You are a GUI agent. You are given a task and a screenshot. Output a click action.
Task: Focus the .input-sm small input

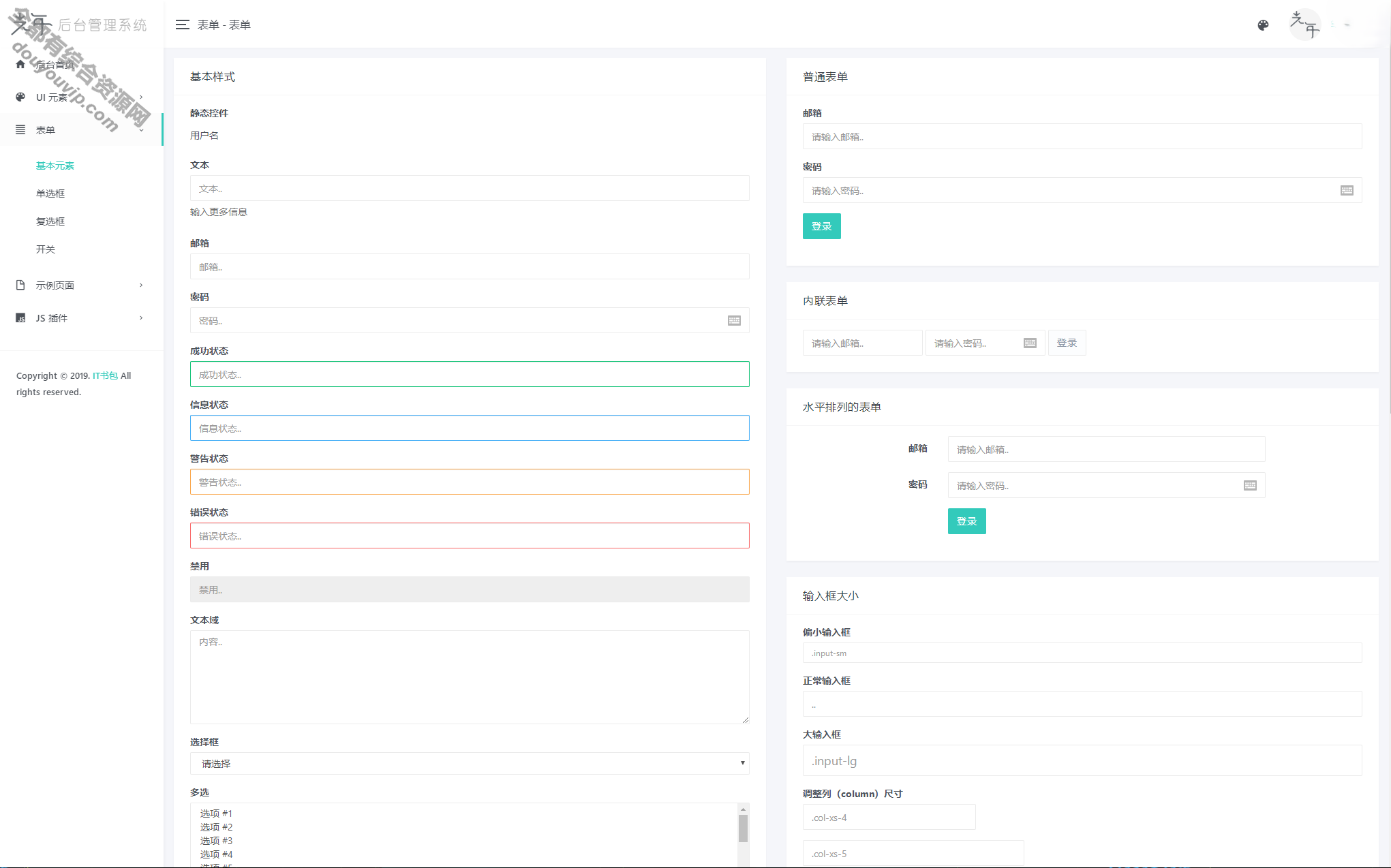coord(1082,653)
